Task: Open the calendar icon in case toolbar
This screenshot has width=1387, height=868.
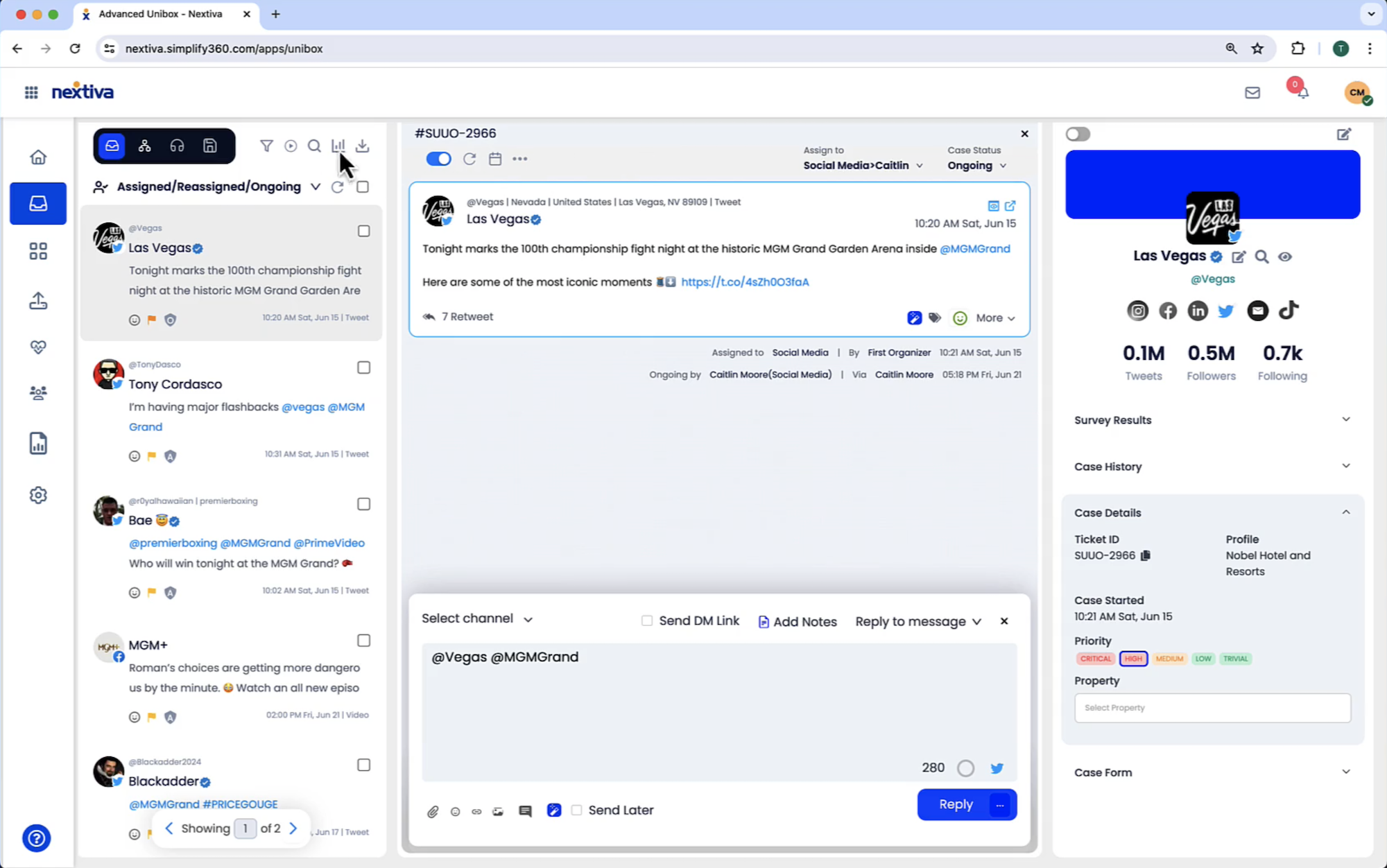Action: (x=495, y=159)
